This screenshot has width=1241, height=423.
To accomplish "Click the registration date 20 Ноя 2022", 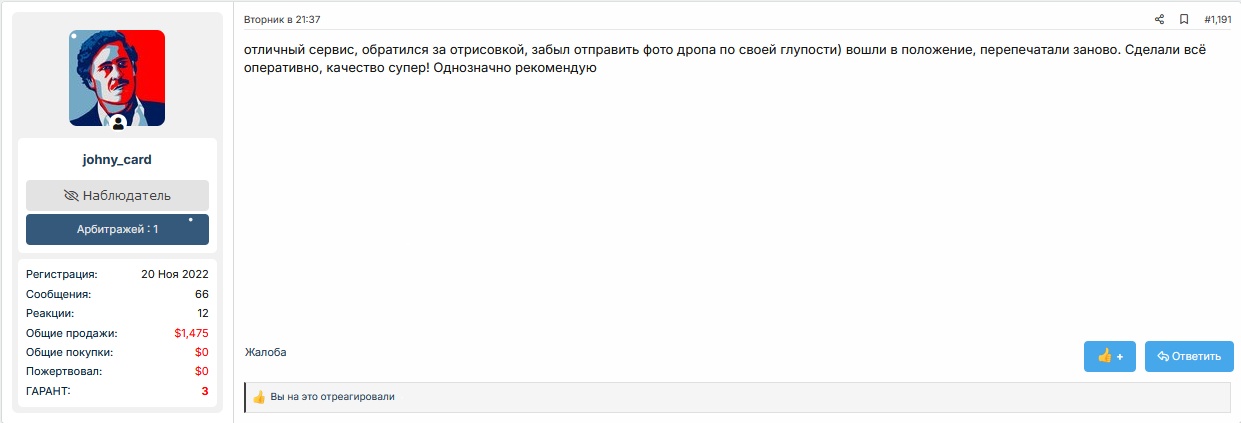I will [175, 274].
